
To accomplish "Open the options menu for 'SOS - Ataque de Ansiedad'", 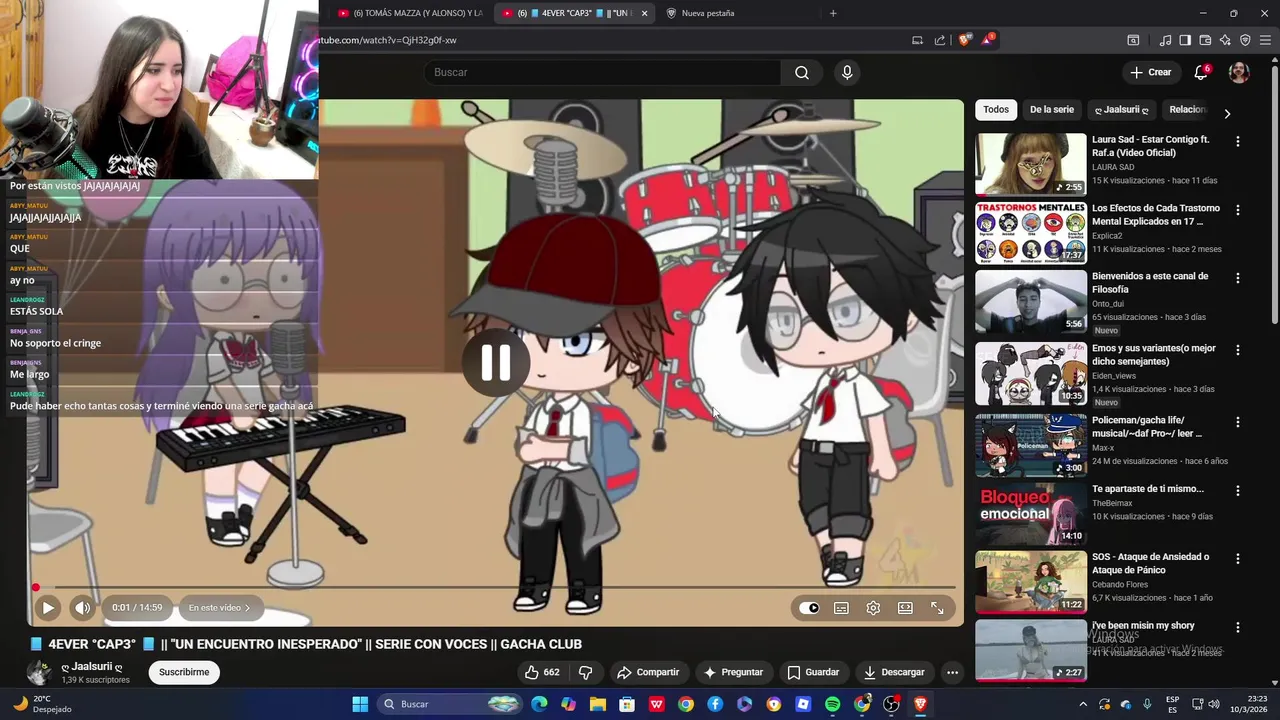I will (1238, 558).
